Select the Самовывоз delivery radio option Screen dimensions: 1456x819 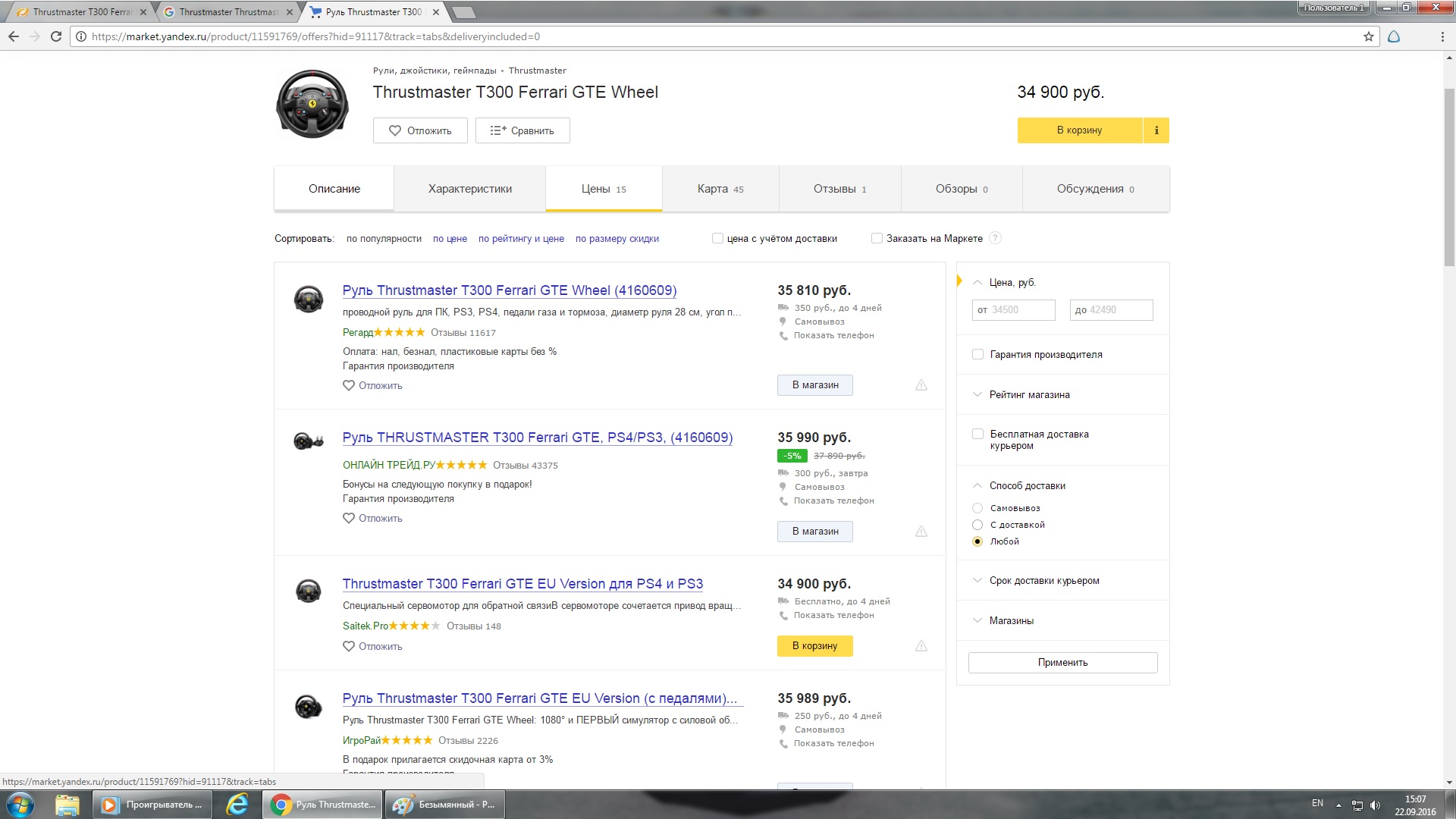(x=977, y=508)
